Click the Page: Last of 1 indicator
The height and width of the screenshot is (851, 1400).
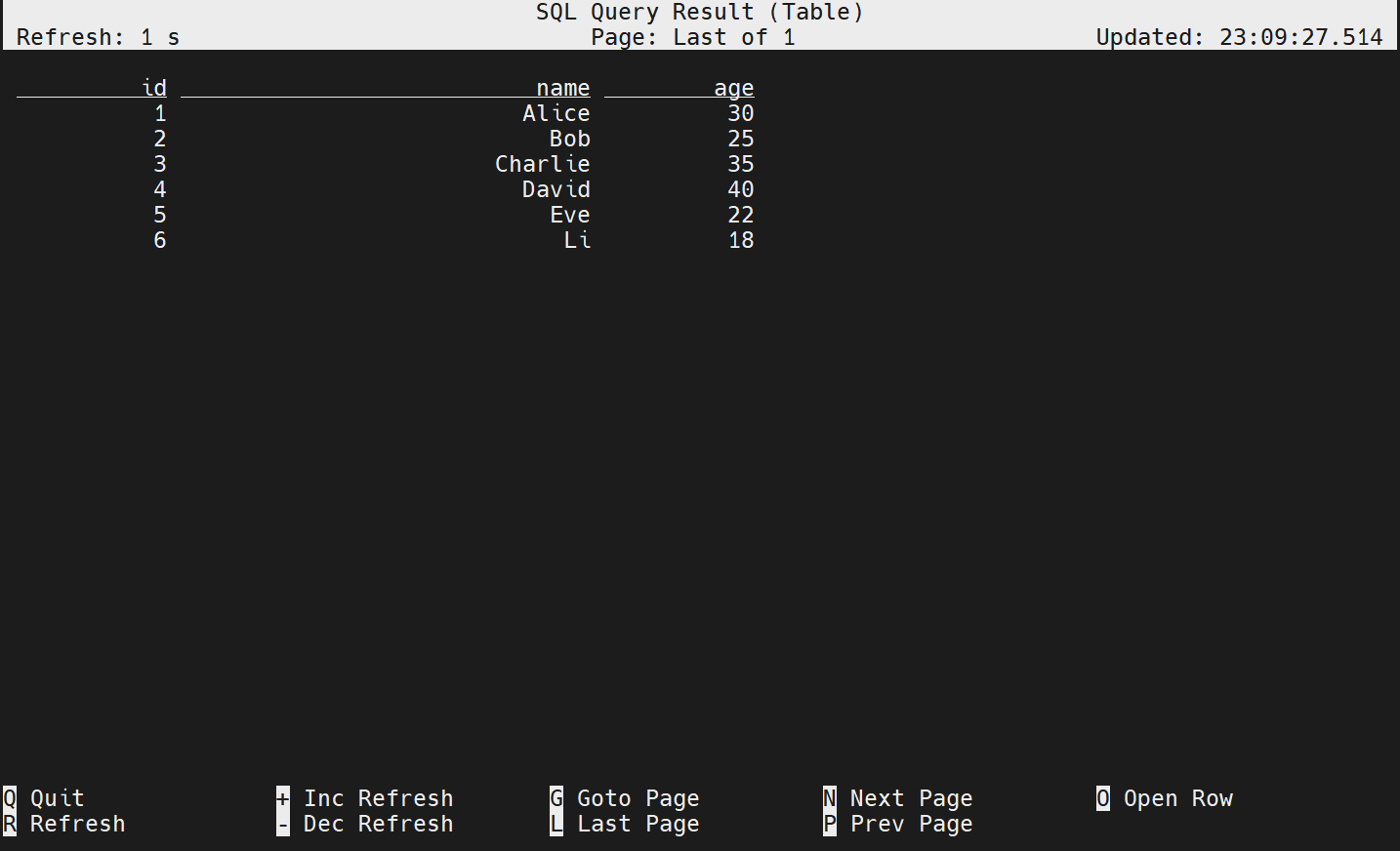[693, 37]
